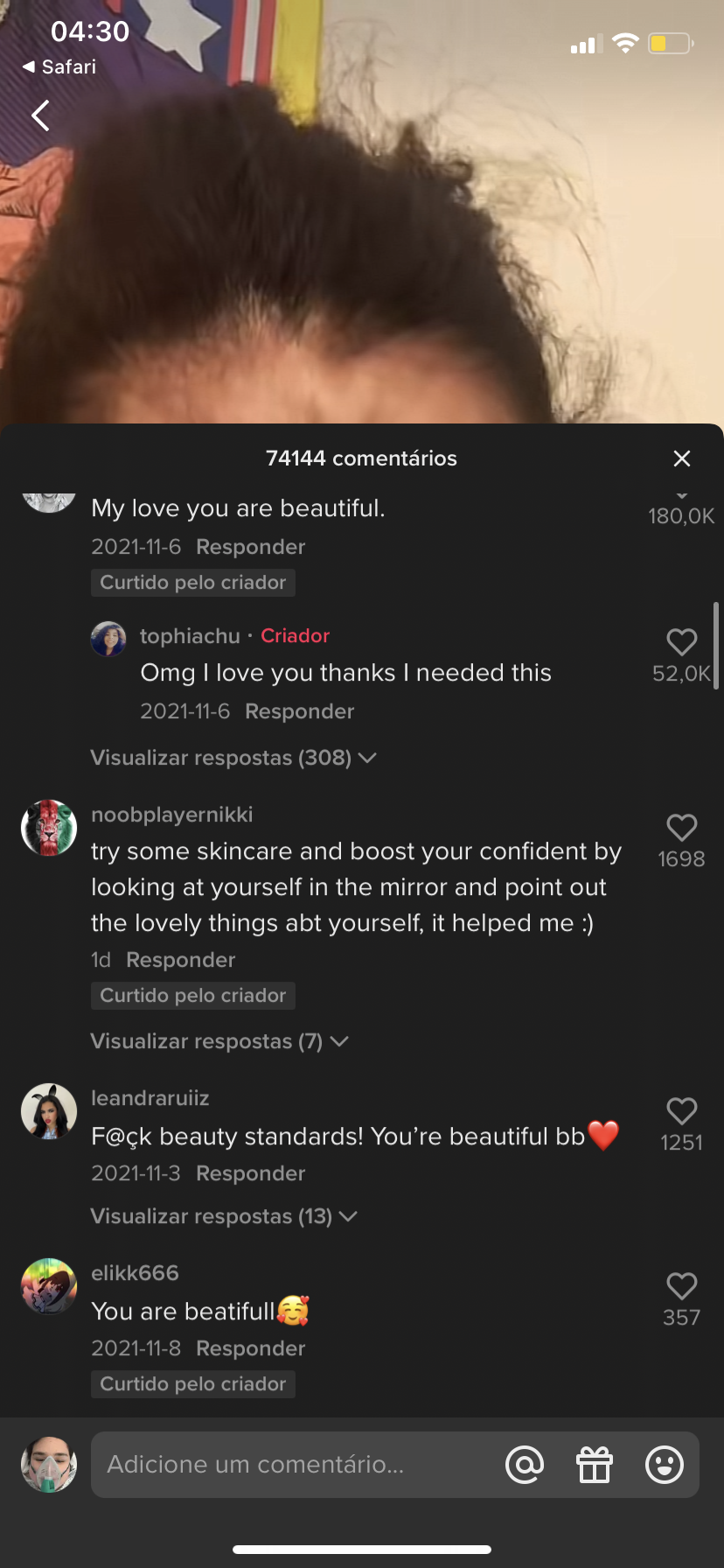Like noobplayernikki's comment with the heart
This screenshot has height=1568, width=724.
(682, 828)
